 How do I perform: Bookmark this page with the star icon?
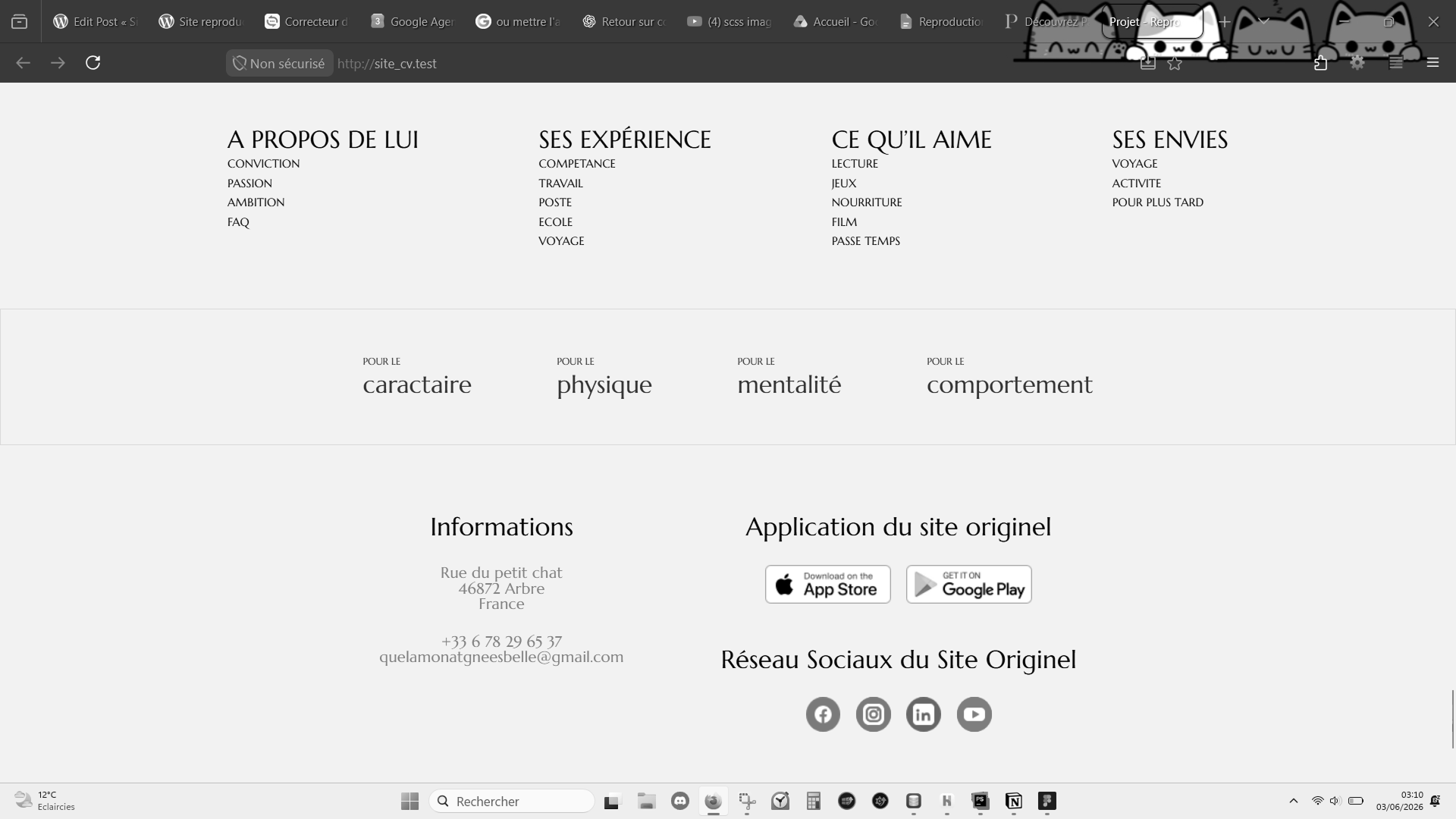coord(1175,64)
